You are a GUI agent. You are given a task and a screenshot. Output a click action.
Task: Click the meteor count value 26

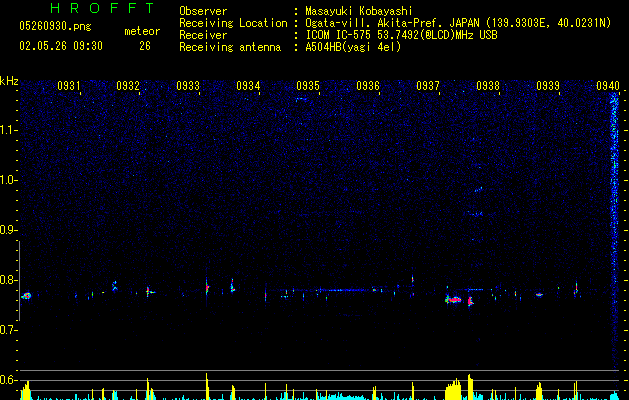tap(145, 46)
